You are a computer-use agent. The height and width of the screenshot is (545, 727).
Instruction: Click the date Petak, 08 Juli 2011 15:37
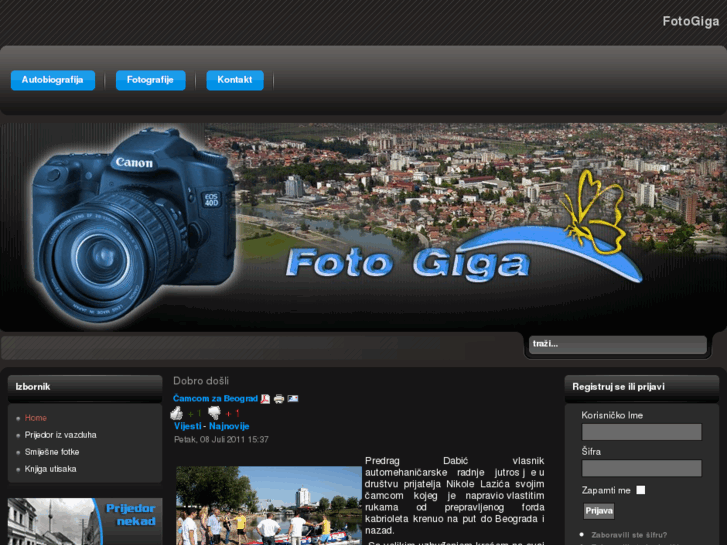pos(221,440)
